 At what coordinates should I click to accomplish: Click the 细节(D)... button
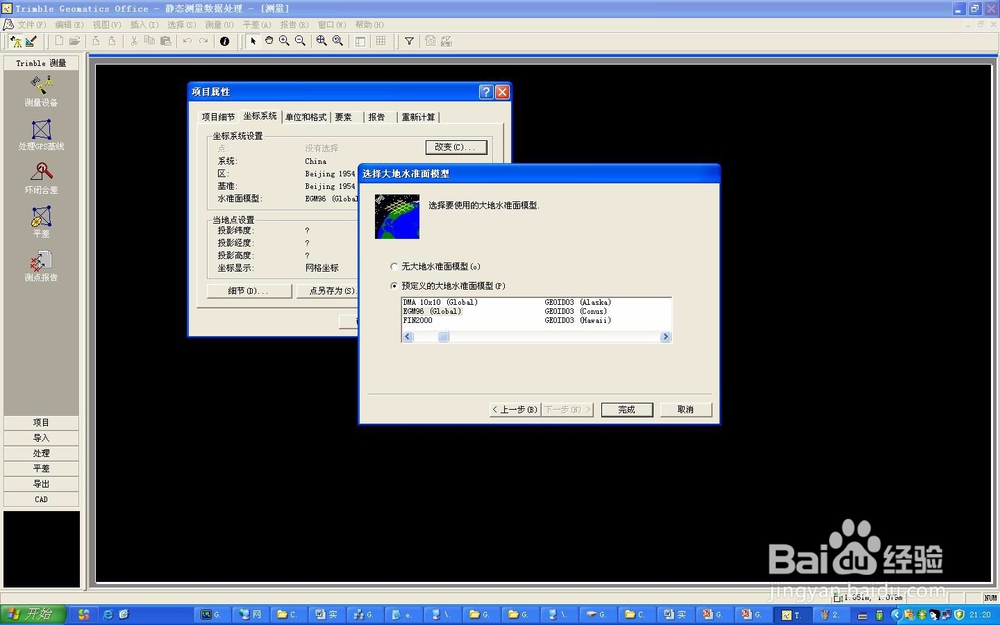coord(249,291)
